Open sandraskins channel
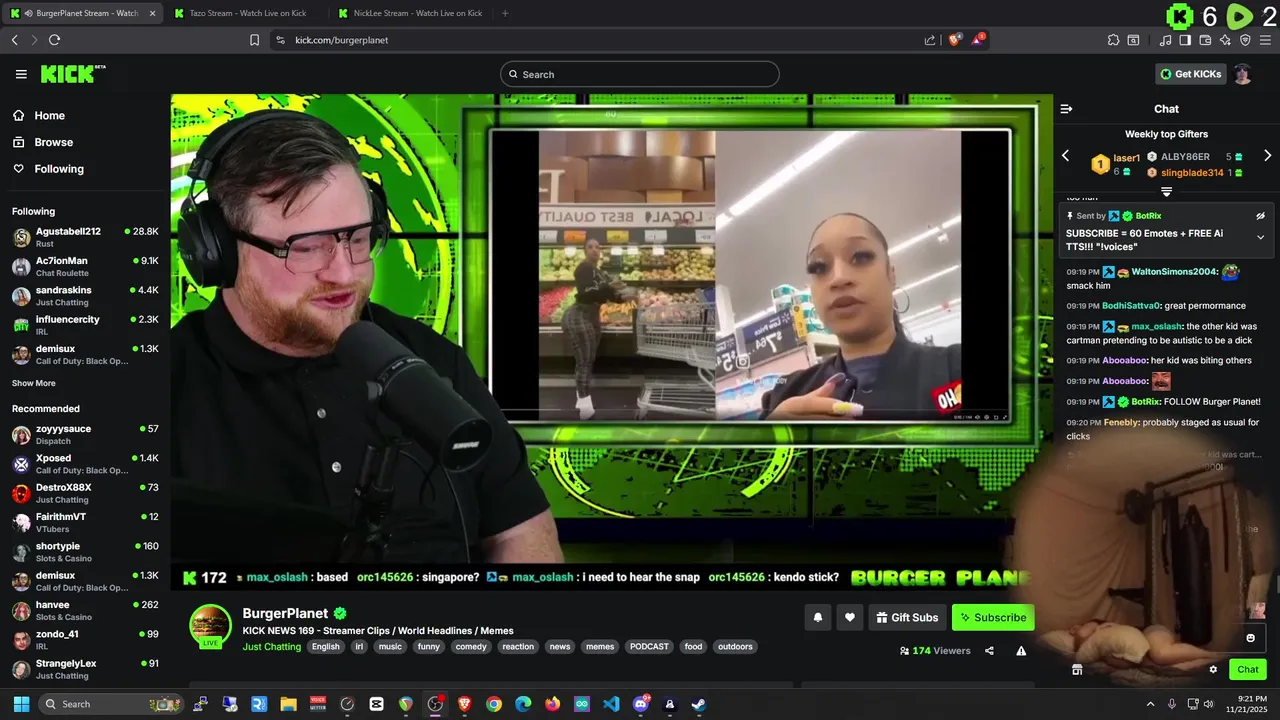This screenshot has width=1280, height=720. point(85,295)
